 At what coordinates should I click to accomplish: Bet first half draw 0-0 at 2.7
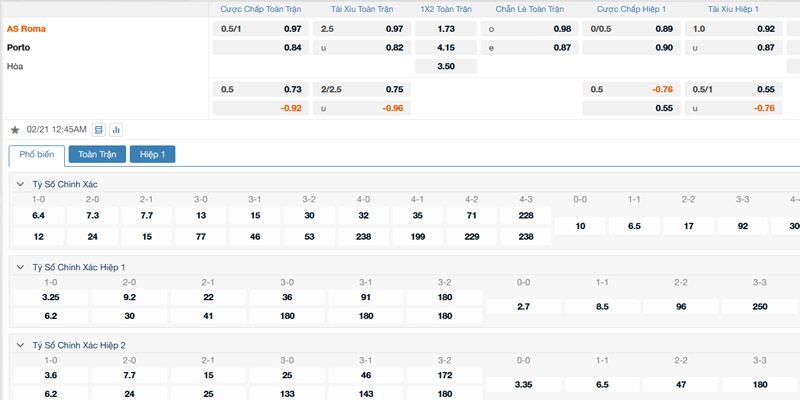pos(523,307)
